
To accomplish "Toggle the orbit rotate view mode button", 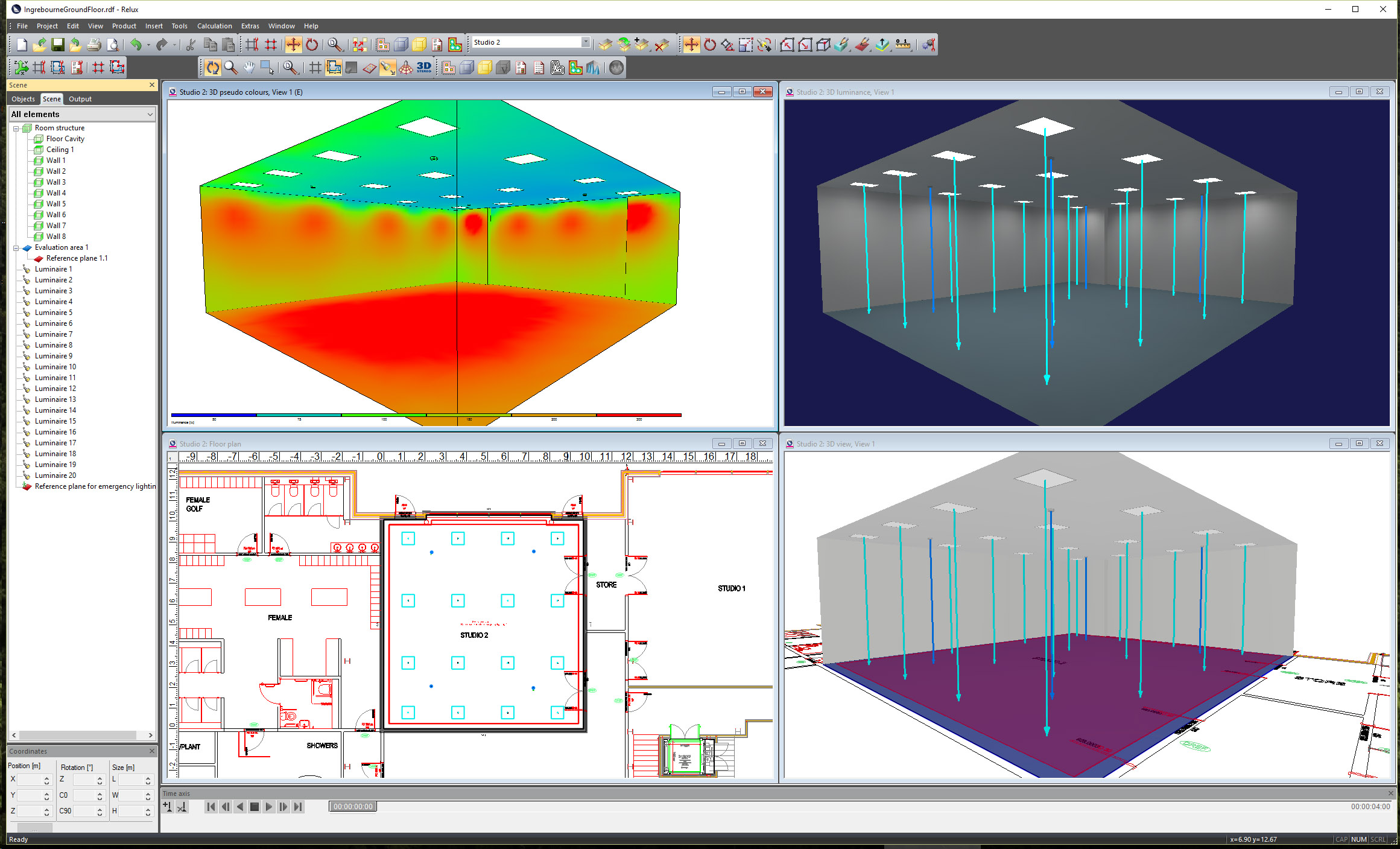I will tap(212, 68).
